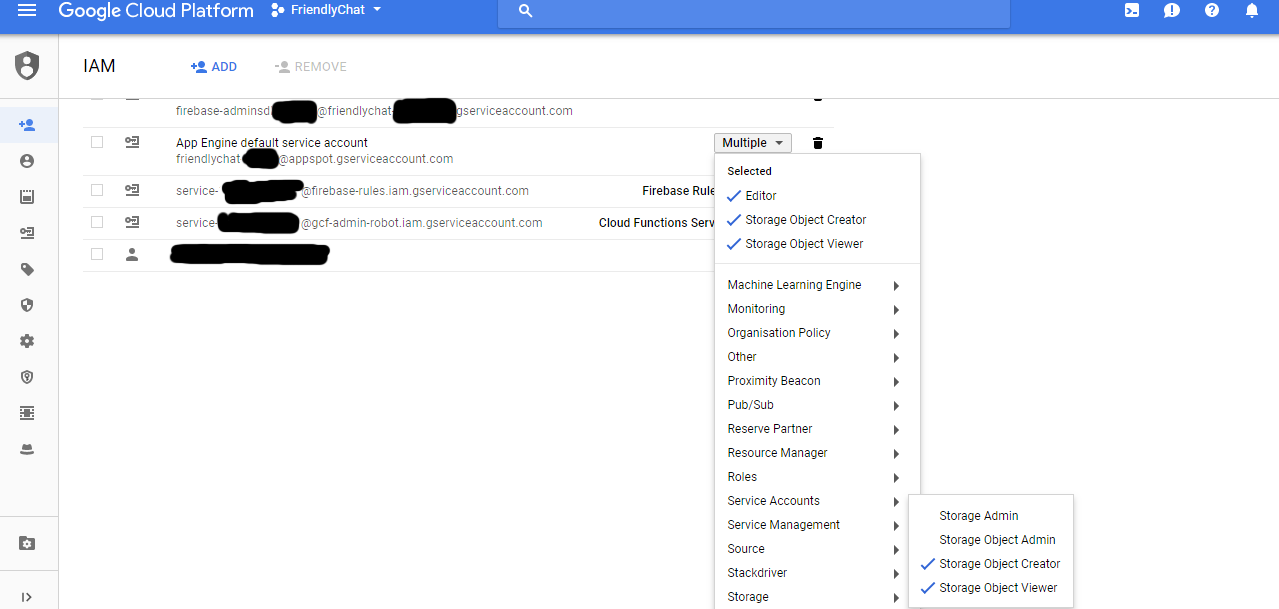
Task: Select Storage Admin role
Action: pos(990,516)
